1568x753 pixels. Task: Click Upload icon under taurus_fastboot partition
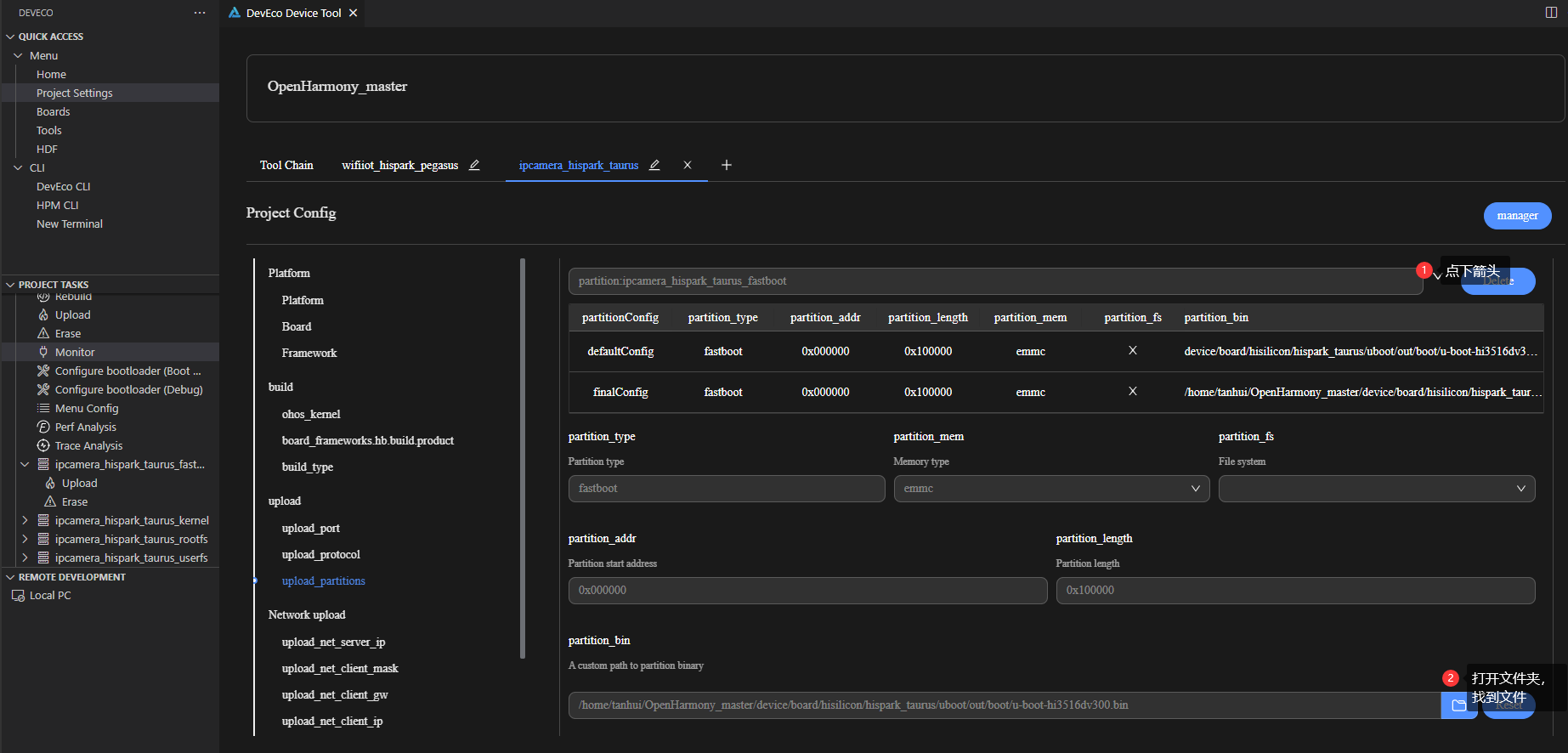point(50,483)
